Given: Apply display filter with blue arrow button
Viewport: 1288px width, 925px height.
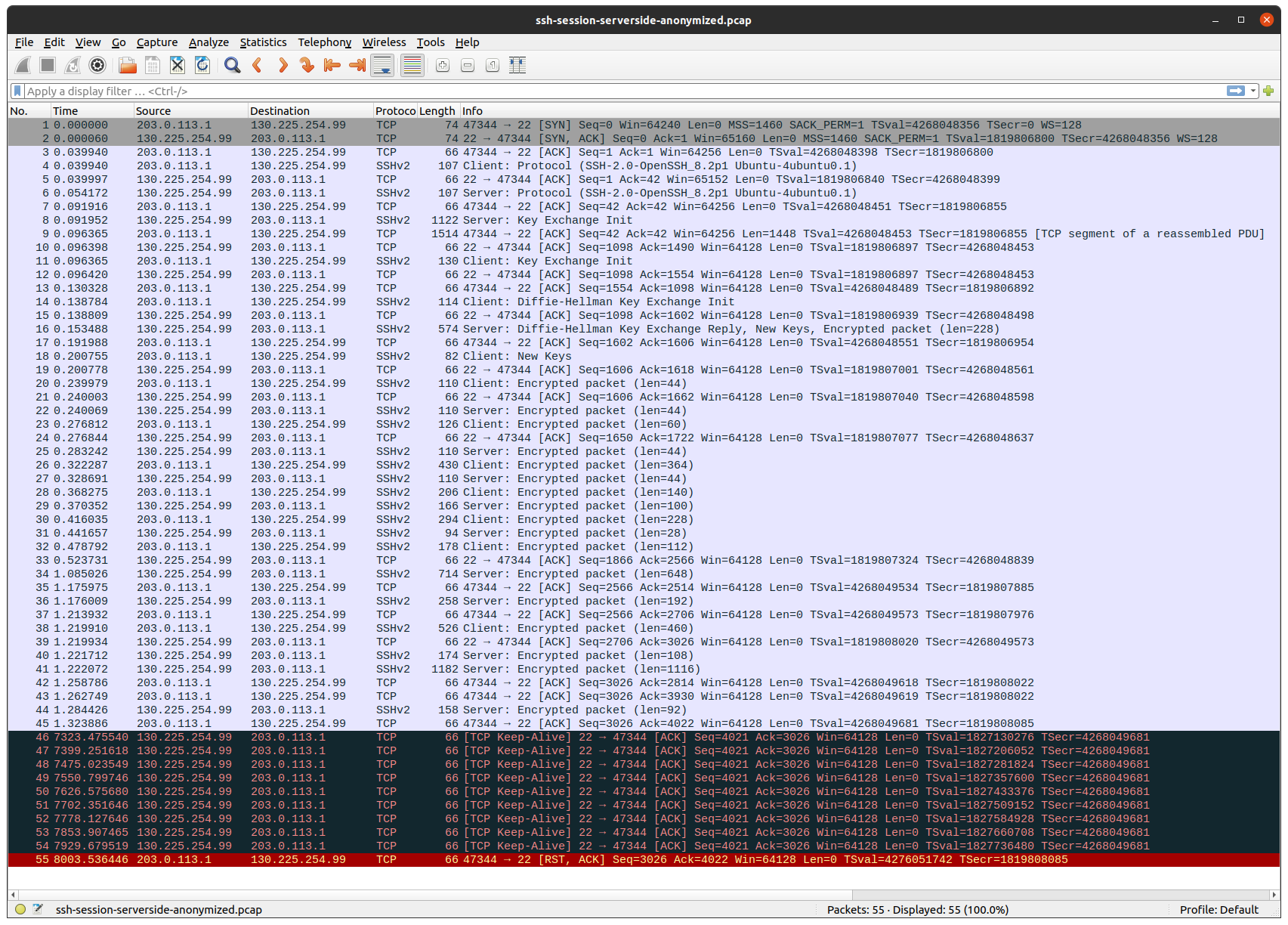Looking at the screenshot, I should point(1236,91).
